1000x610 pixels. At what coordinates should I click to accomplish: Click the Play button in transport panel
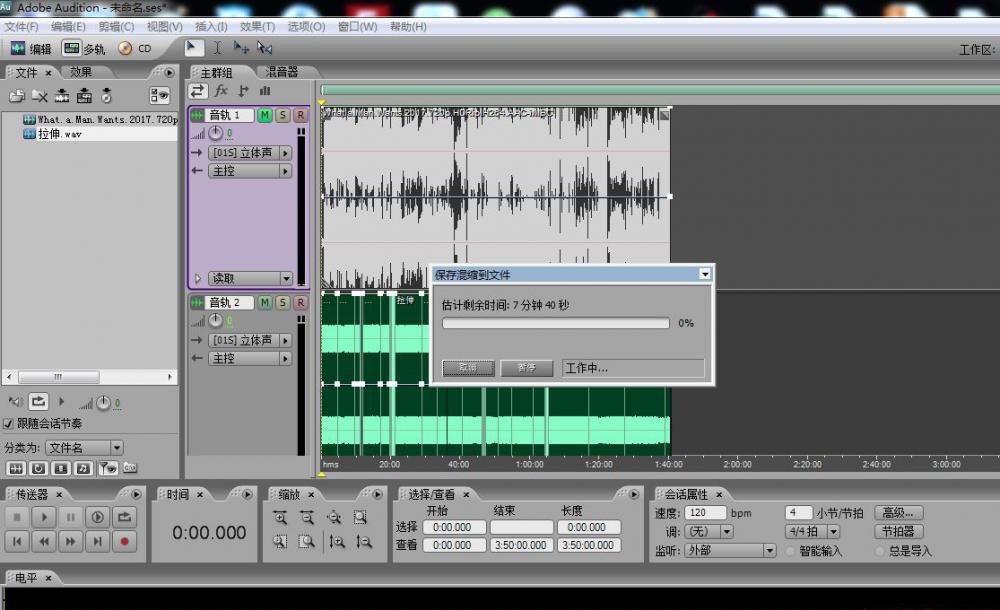pyautogui.click(x=43, y=517)
